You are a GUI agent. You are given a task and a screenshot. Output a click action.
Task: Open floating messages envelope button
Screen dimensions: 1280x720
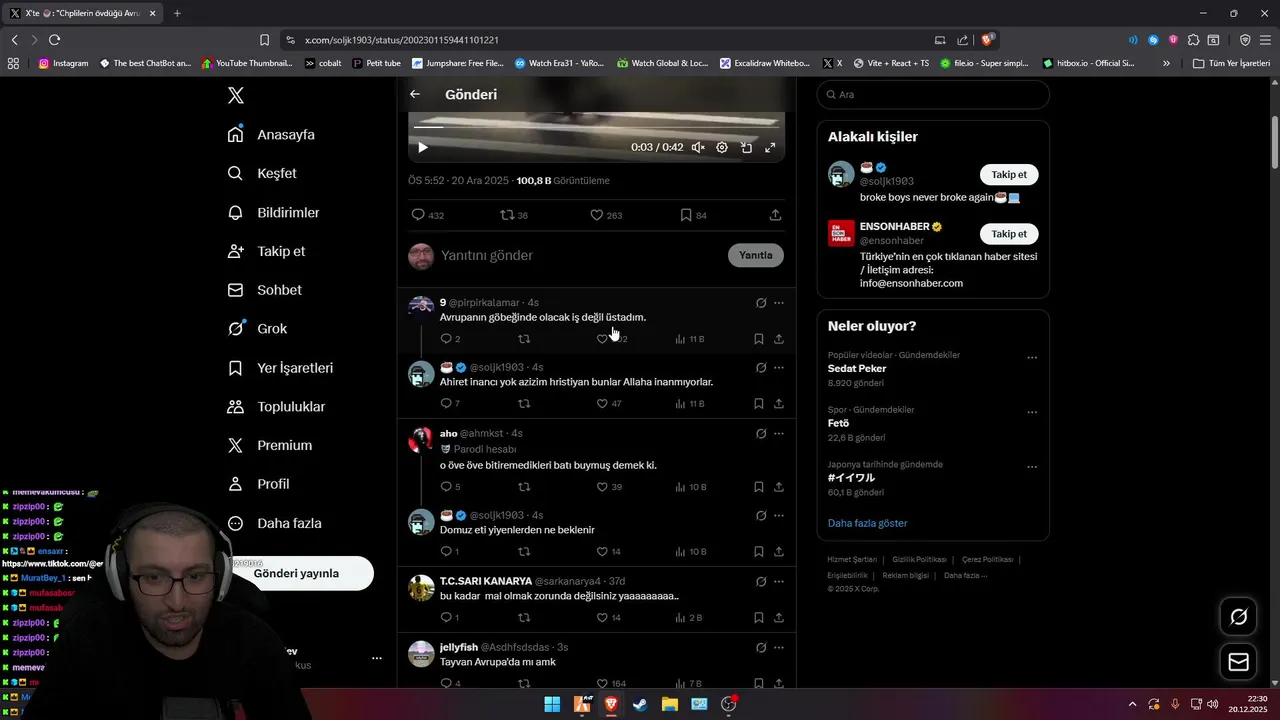click(1238, 661)
